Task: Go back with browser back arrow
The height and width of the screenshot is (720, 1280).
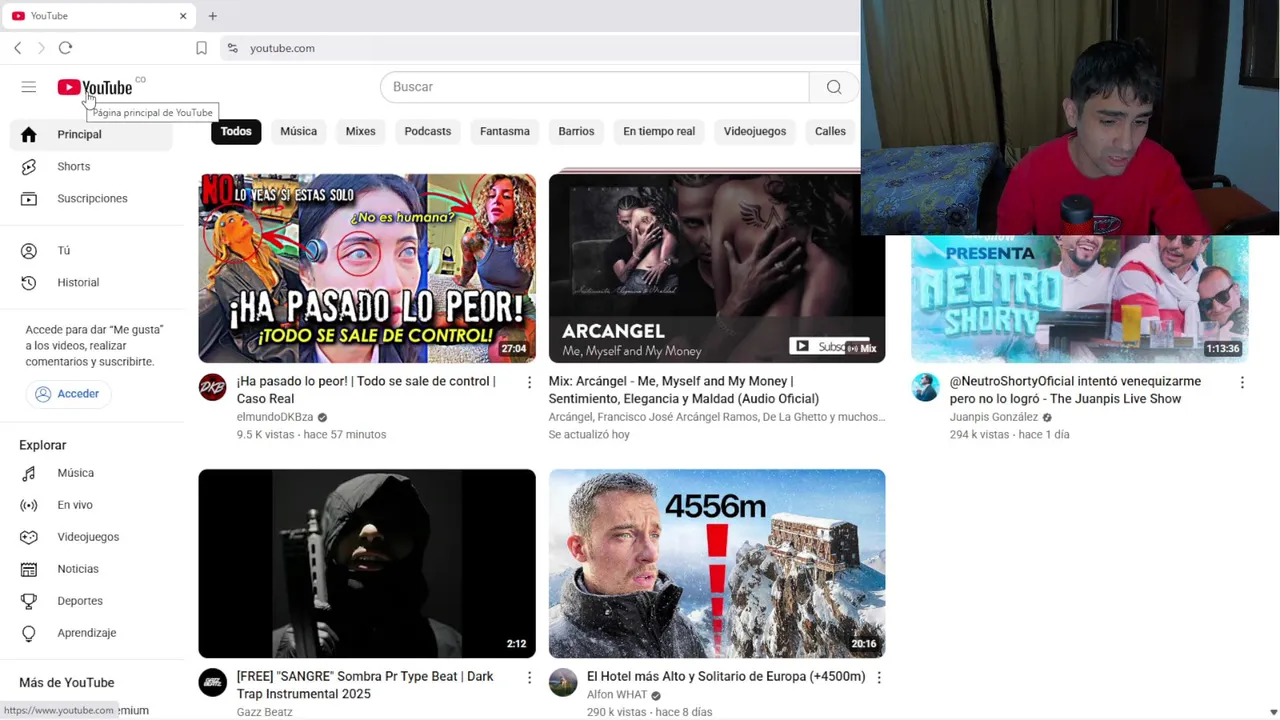Action: click(x=17, y=48)
